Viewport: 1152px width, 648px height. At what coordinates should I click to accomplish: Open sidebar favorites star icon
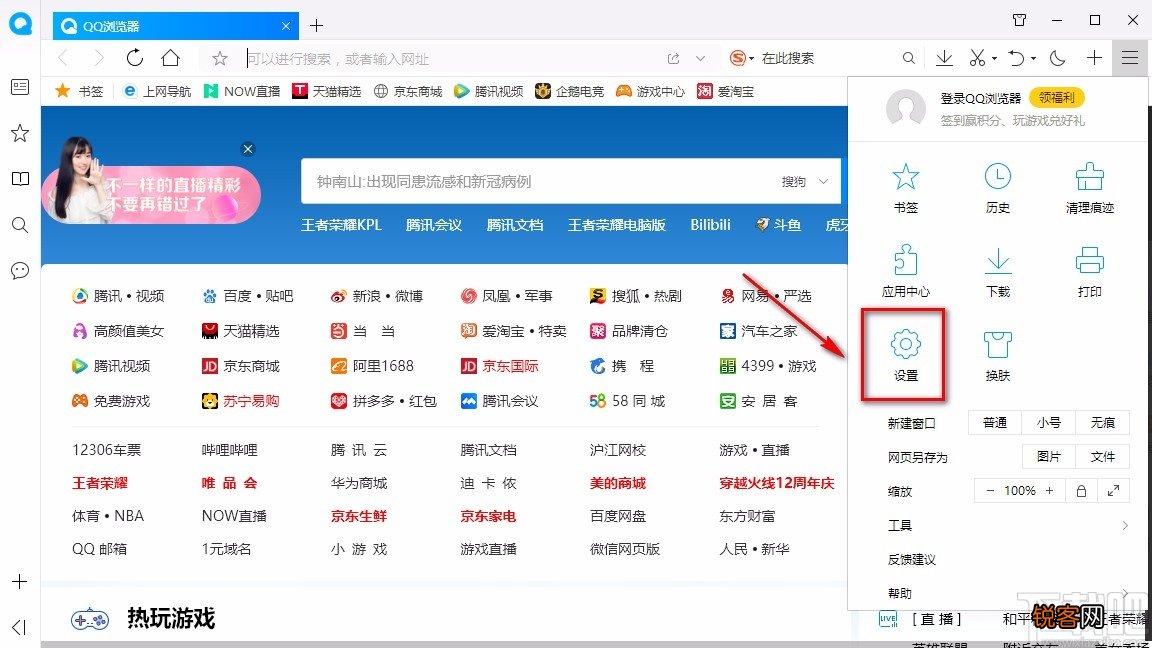point(20,133)
